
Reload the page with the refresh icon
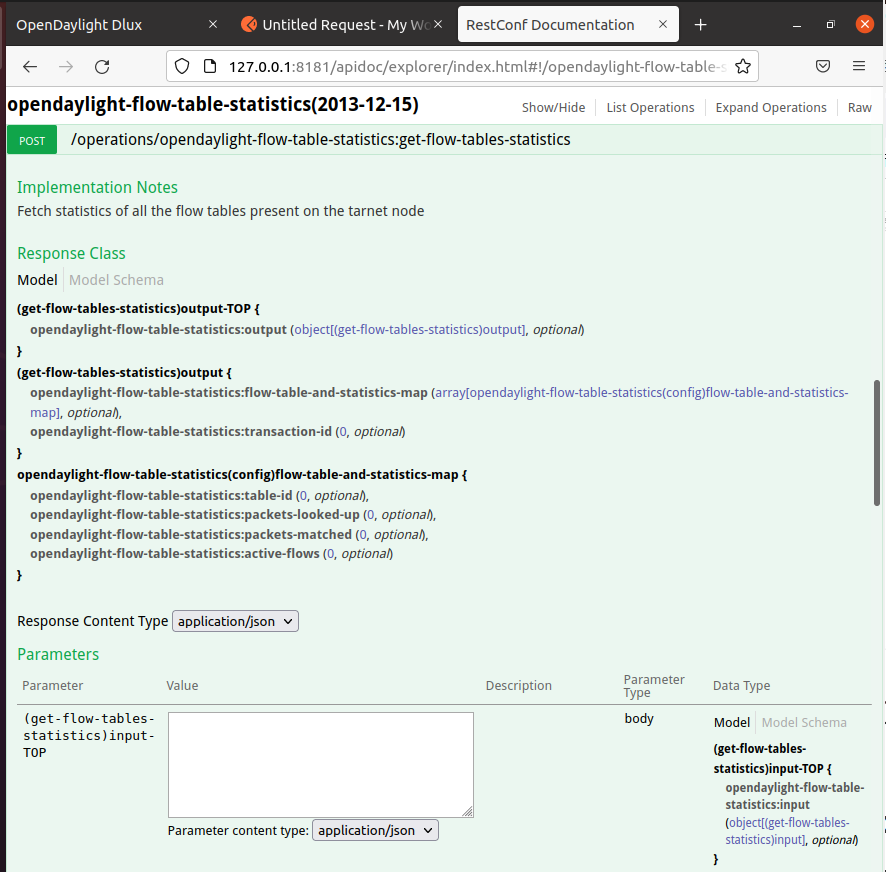coord(102,67)
